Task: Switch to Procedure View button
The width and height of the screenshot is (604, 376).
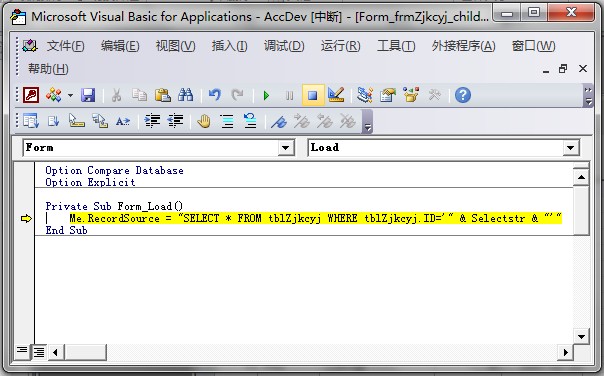Action: (22, 351)
